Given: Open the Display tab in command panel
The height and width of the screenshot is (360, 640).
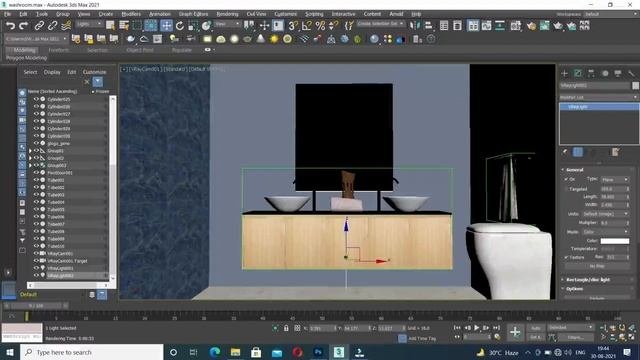Looking at the screenshot, I should (618, 73).
